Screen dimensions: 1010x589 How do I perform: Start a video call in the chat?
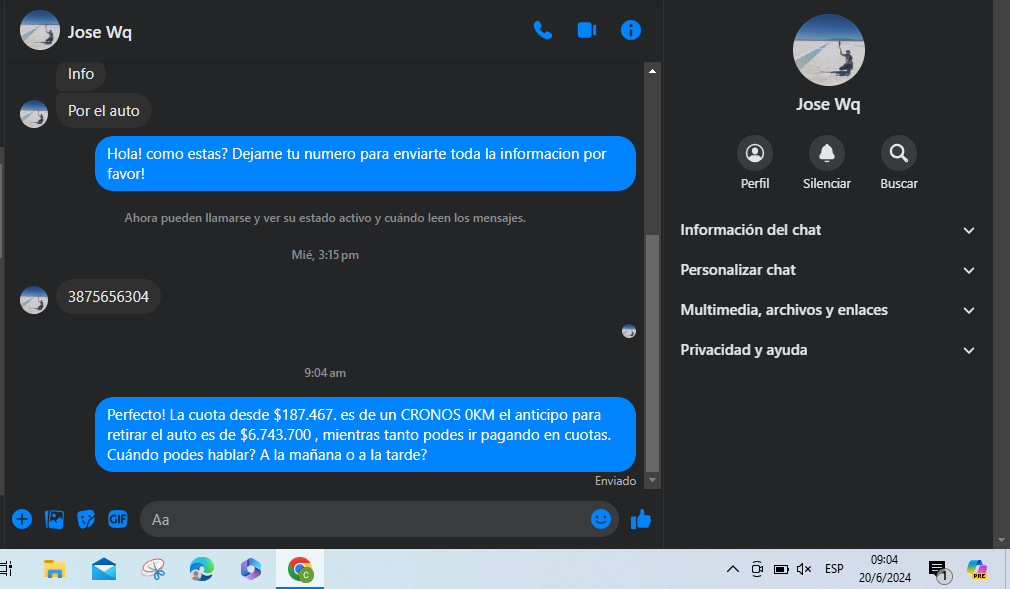[587, 31]
